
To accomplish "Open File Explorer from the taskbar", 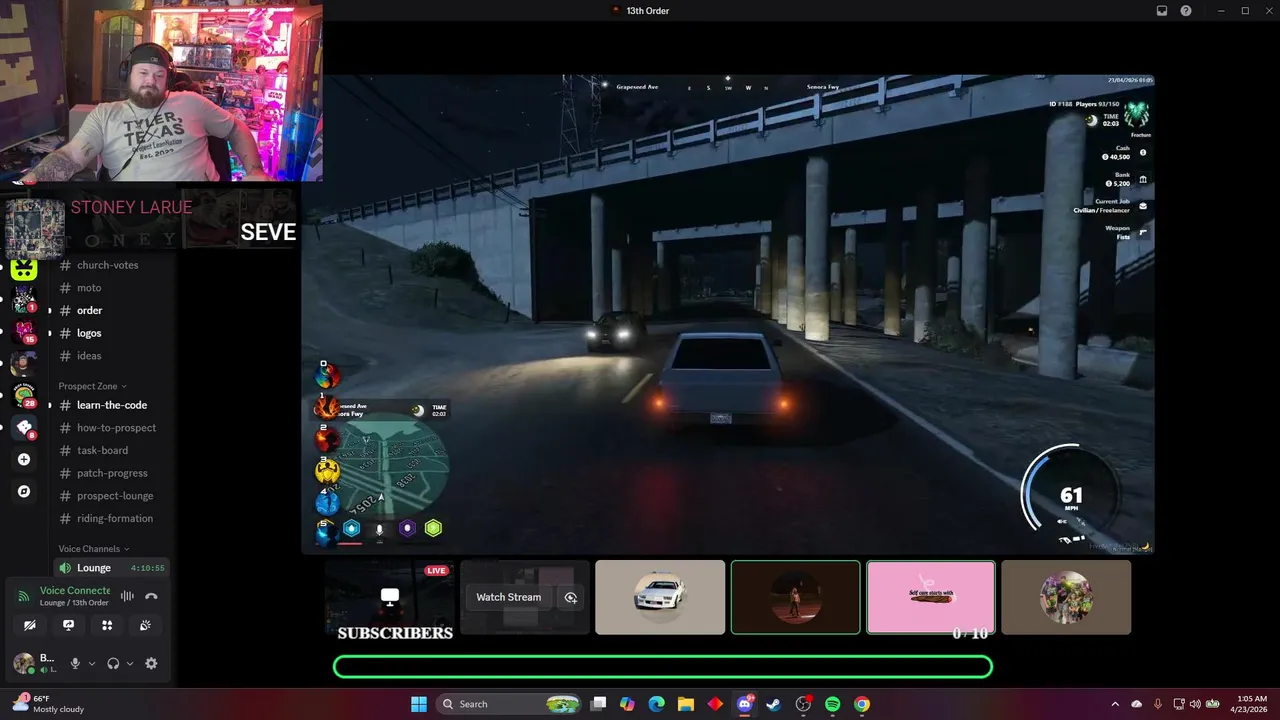I will pyautogui.click(x=686, y=704).
